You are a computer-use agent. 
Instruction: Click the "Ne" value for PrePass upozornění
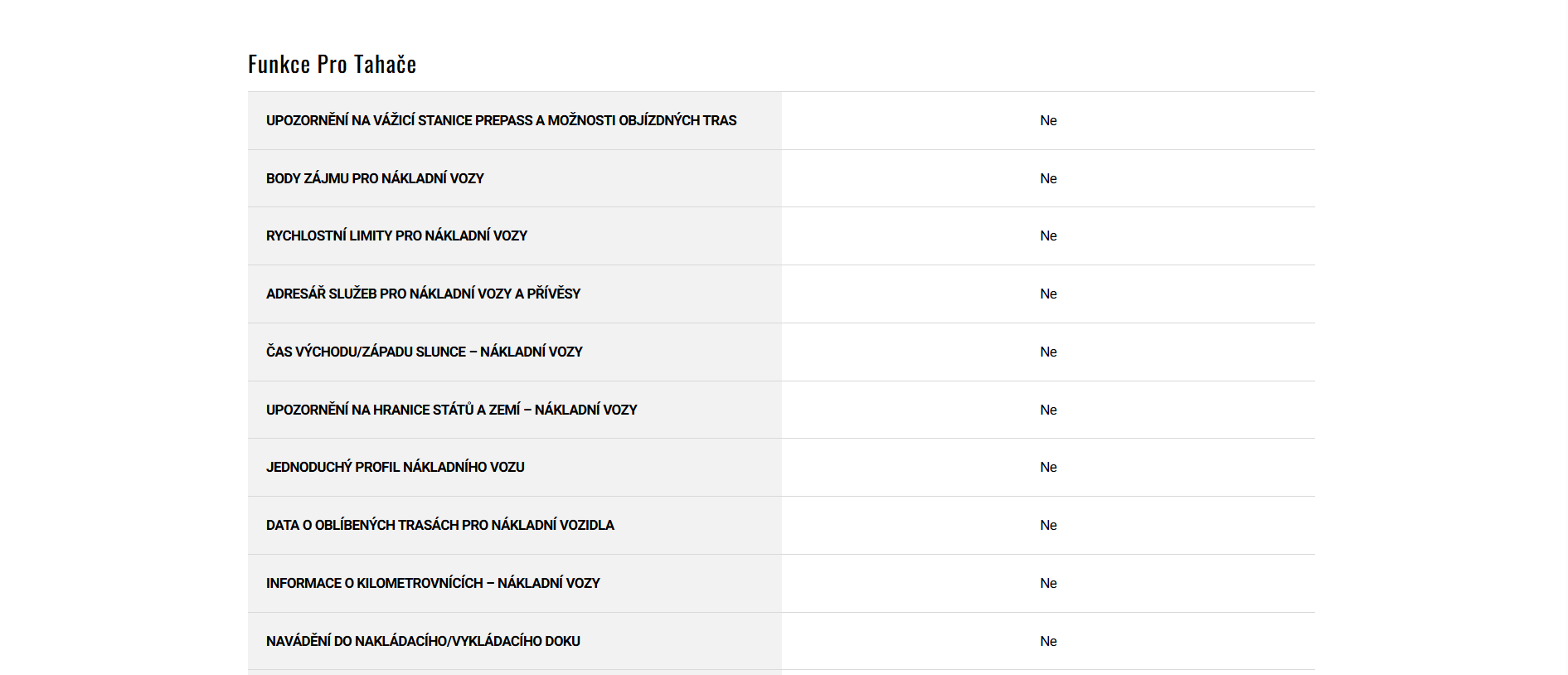click(1048, 121)
